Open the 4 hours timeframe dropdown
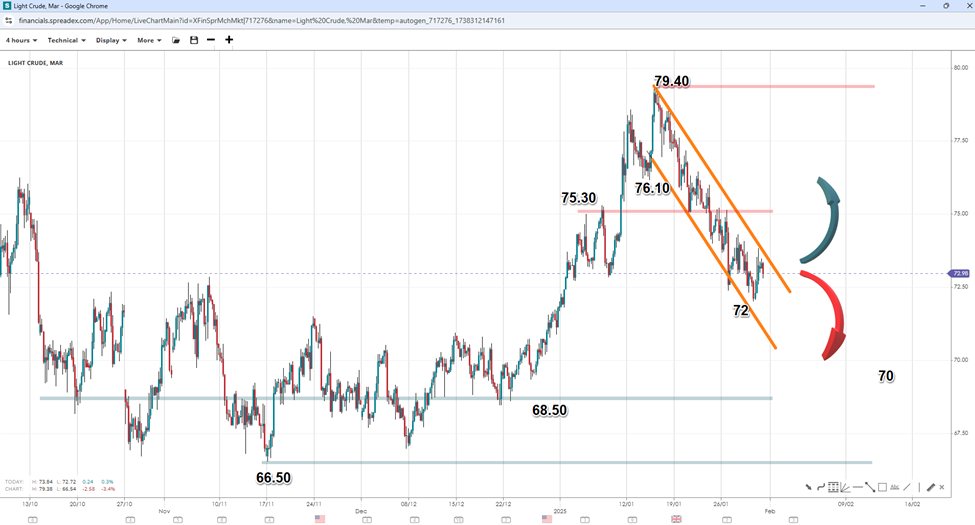 21,40
